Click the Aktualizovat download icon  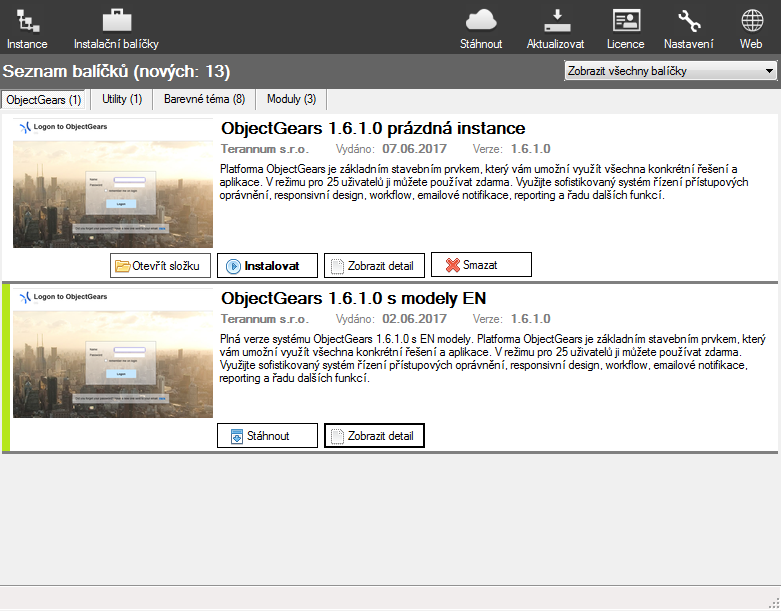pyautogui.click(x=557, y=20)
